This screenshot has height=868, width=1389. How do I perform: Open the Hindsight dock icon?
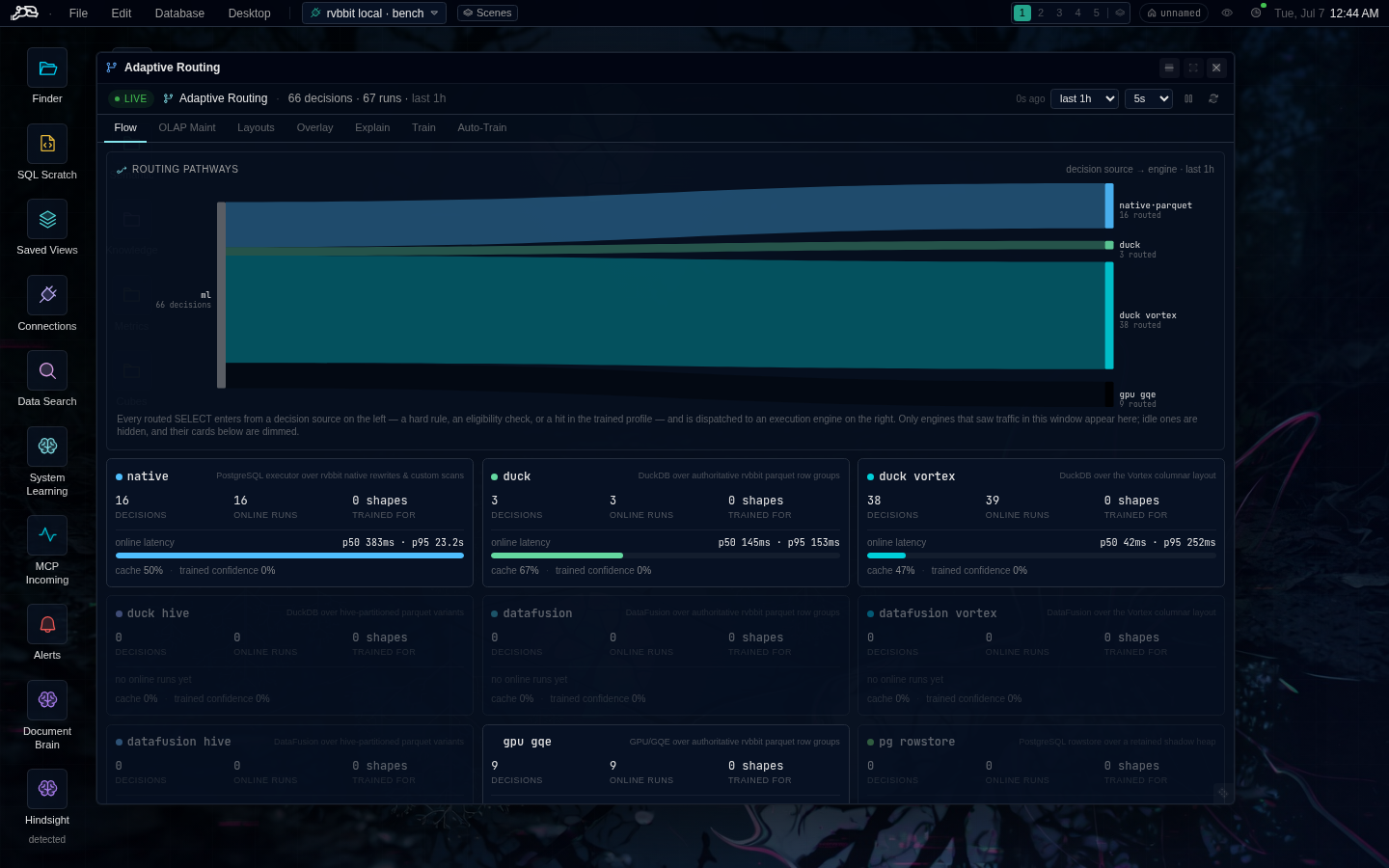[x=47, y=789]
